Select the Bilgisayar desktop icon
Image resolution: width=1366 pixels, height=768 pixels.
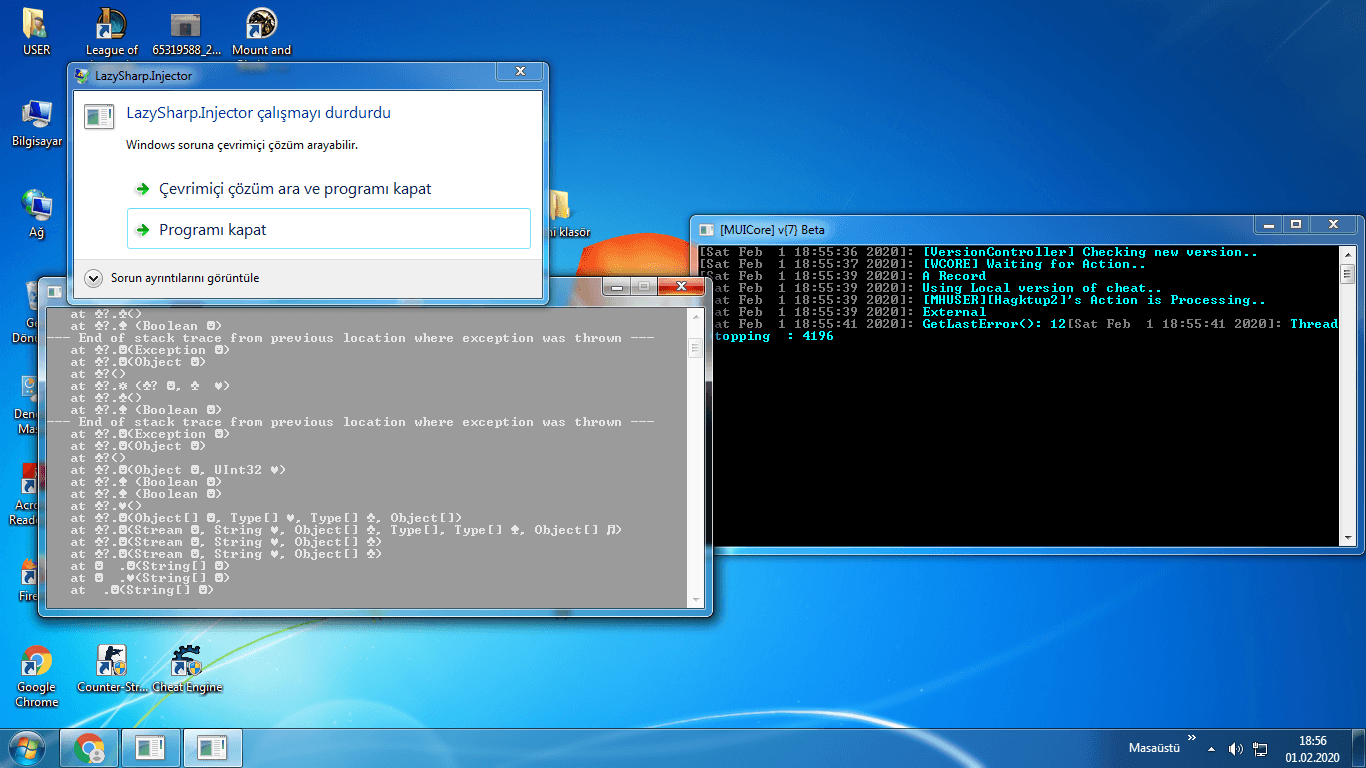pyautogui.click(x=37, y=124)
